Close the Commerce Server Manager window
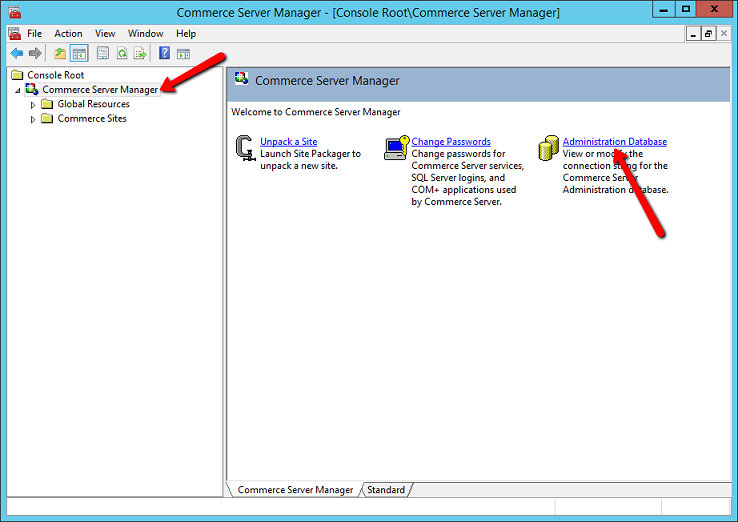738x522 pixels. 714,9
